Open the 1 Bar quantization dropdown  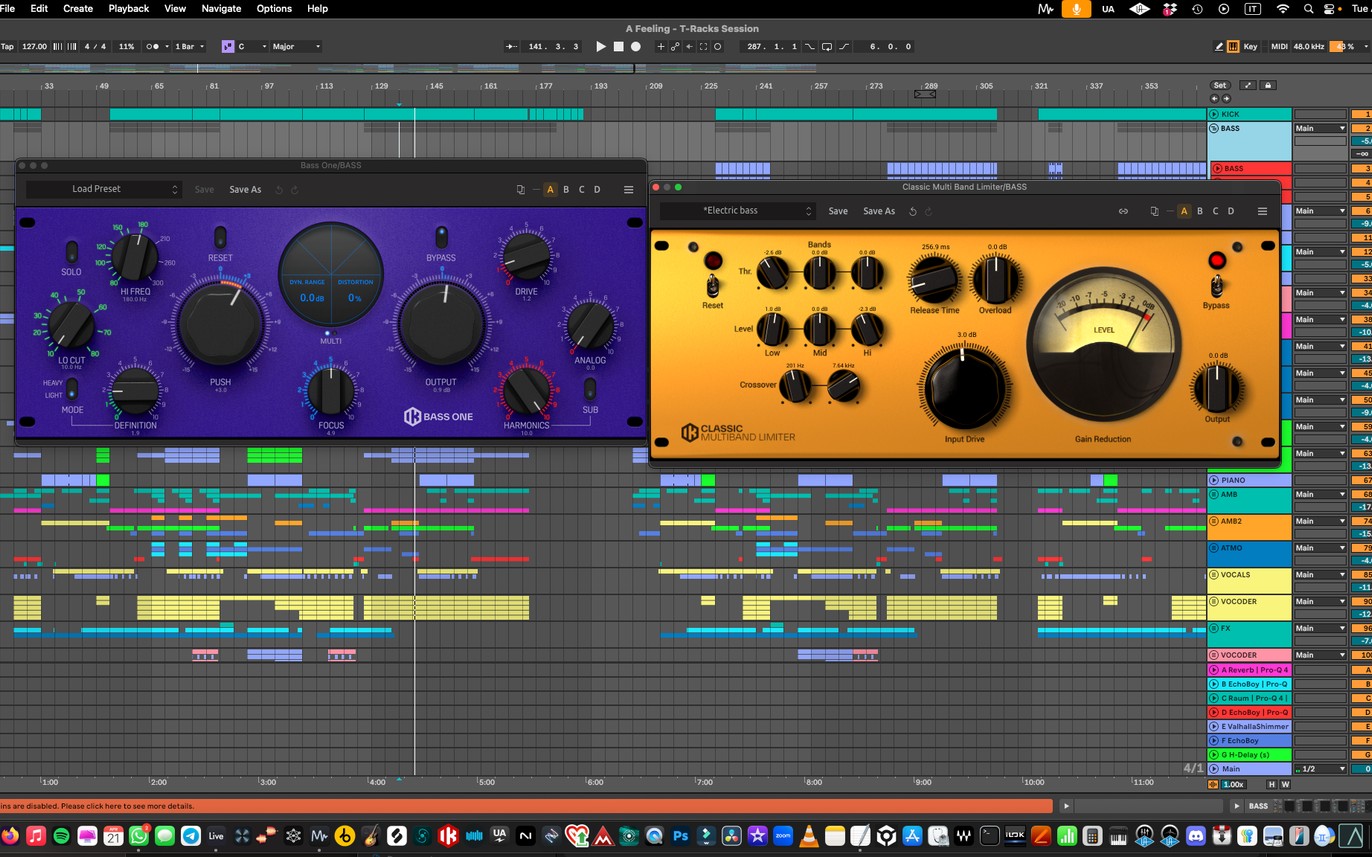[x=189, y=47]
